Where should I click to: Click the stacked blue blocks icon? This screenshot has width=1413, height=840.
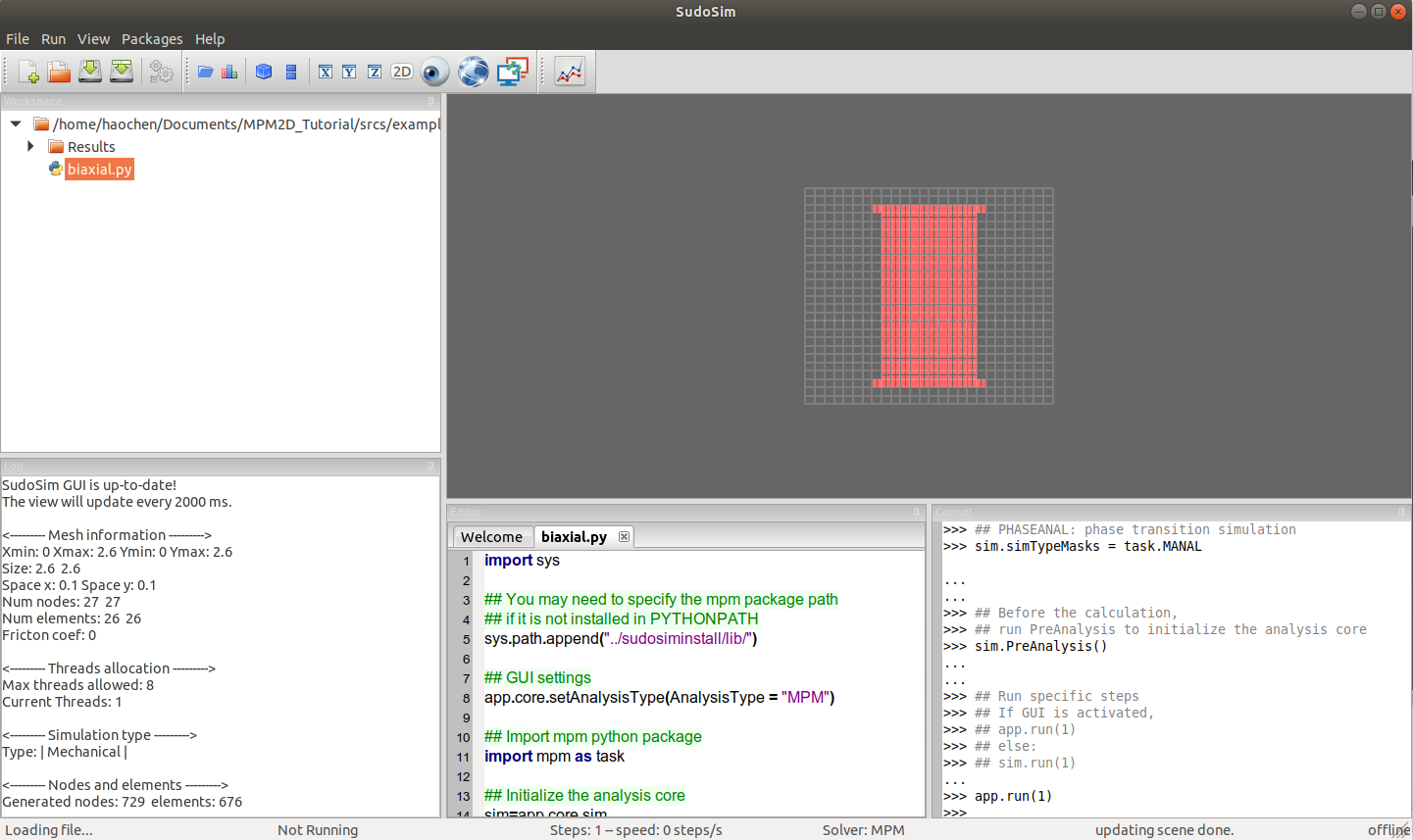tap(291, 72)
